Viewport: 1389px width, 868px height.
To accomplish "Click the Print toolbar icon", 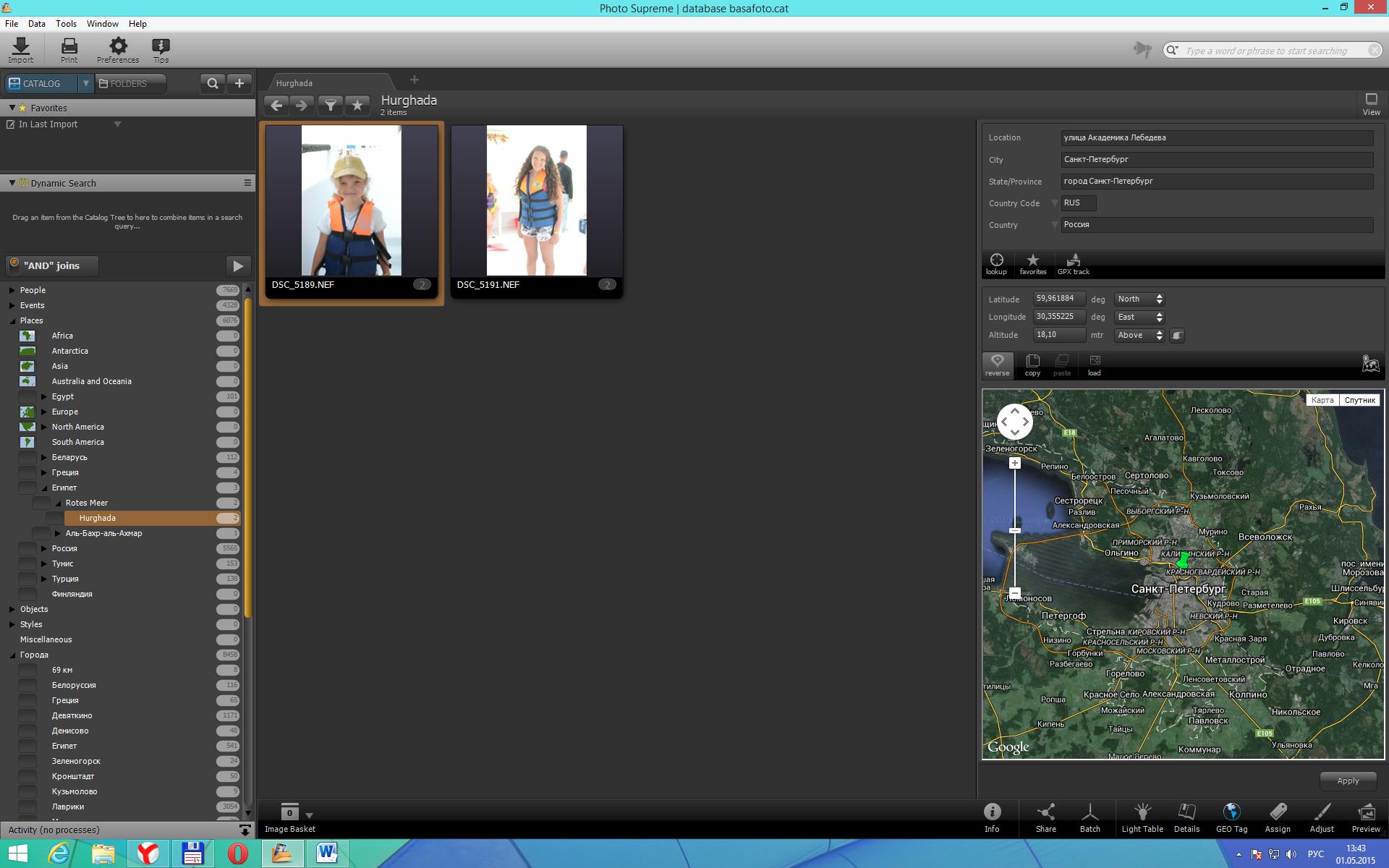I will 69,50.
